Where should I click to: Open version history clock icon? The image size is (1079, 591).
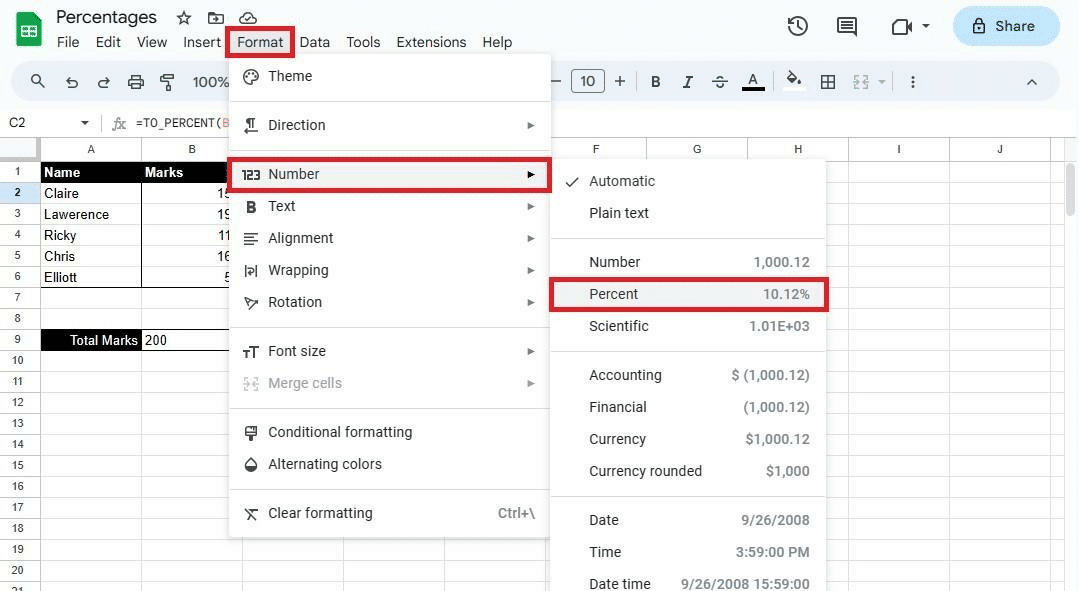tap(797, 26)
